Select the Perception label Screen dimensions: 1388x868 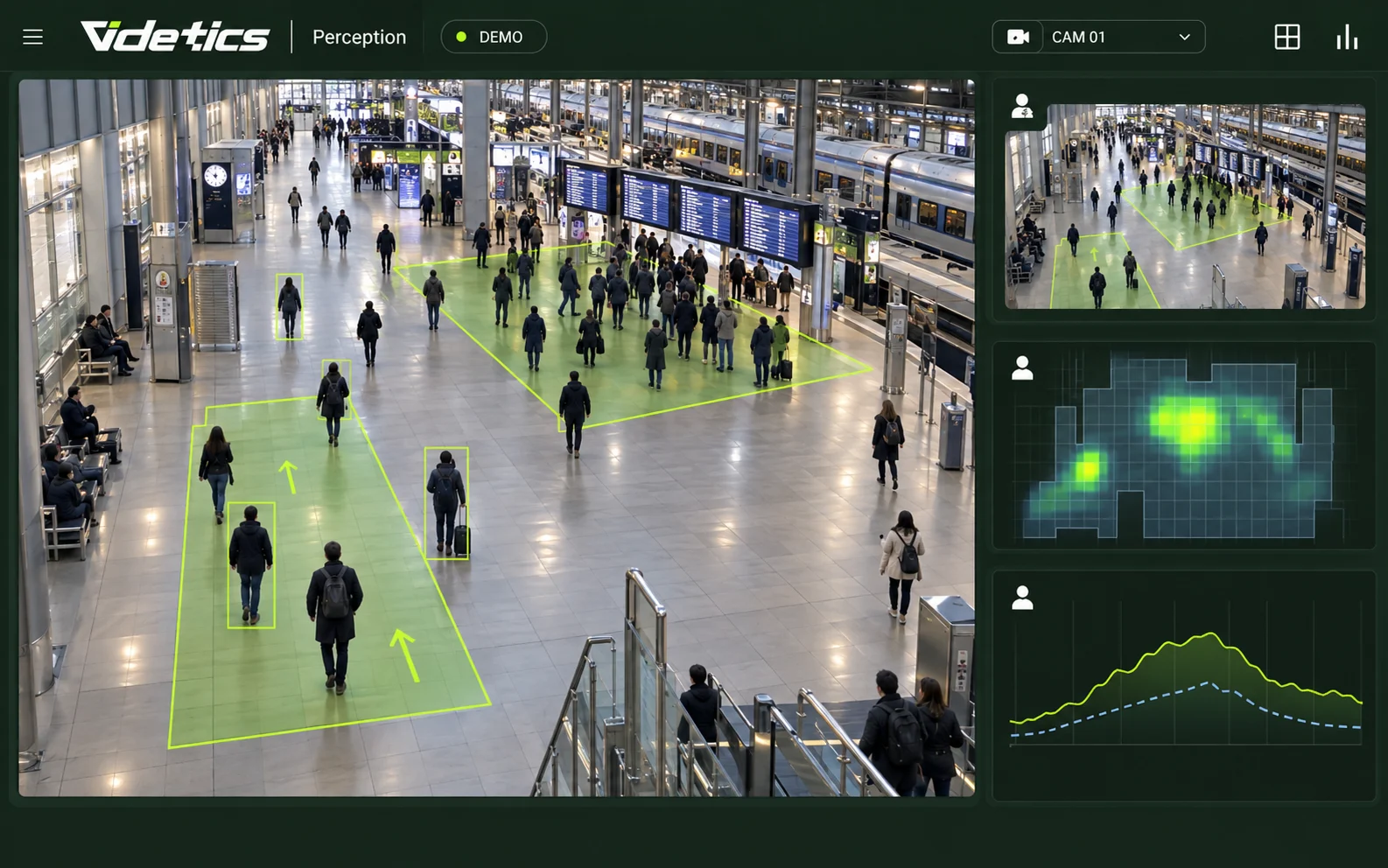[x=359, y=37]
